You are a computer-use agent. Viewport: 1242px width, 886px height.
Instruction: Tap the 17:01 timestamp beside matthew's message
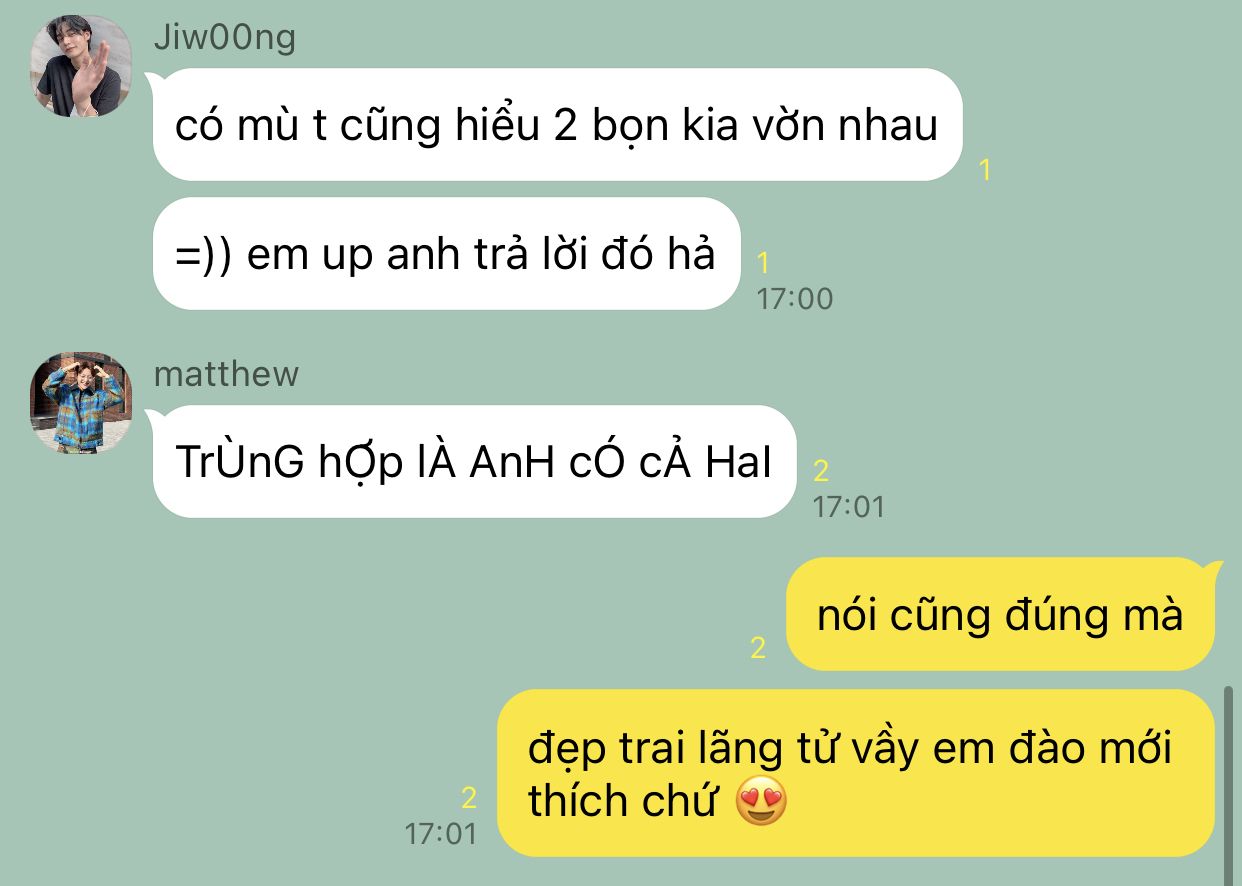[x=849, y=506]
